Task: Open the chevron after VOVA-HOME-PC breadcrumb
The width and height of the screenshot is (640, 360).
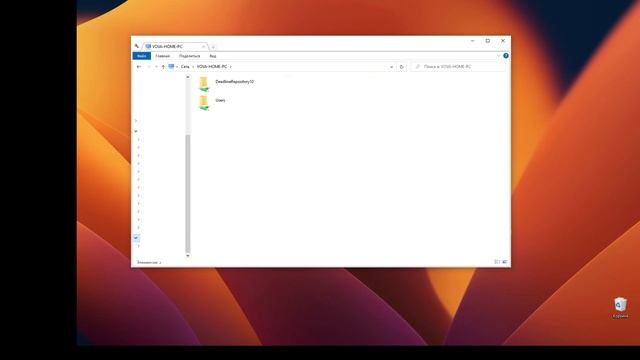Action: point(231,67)
